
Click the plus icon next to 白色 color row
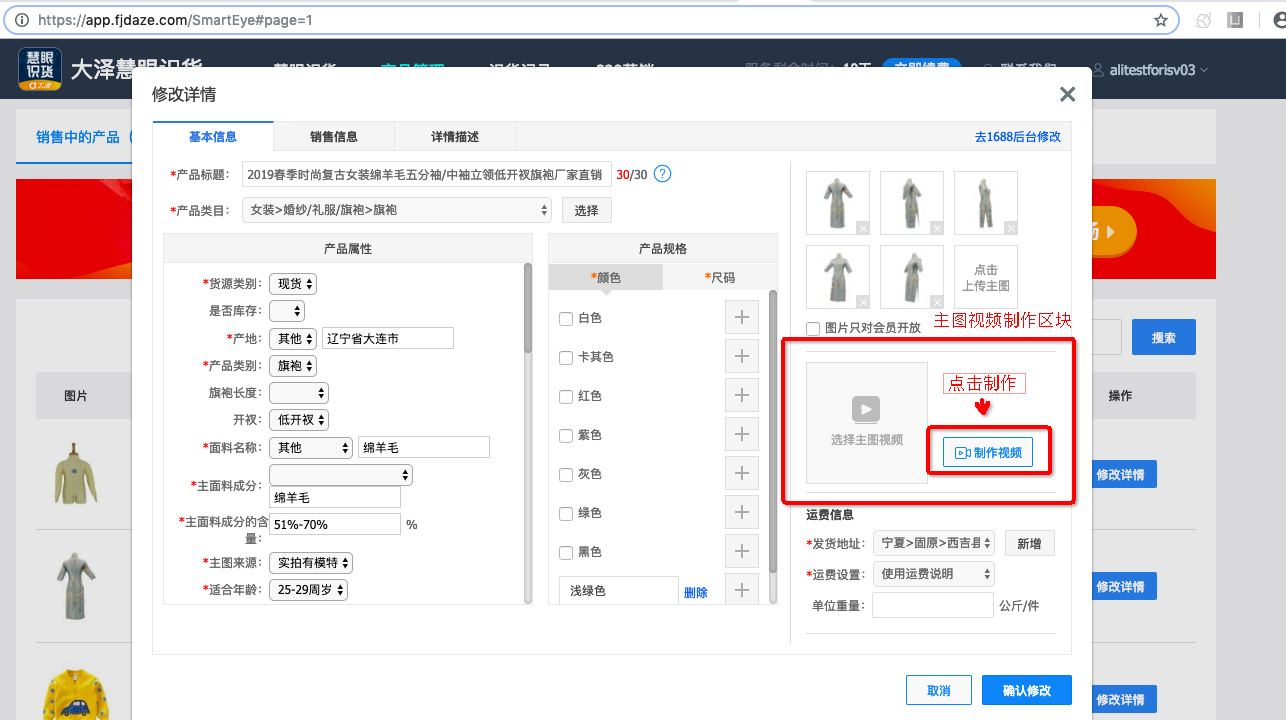[741, 316]
